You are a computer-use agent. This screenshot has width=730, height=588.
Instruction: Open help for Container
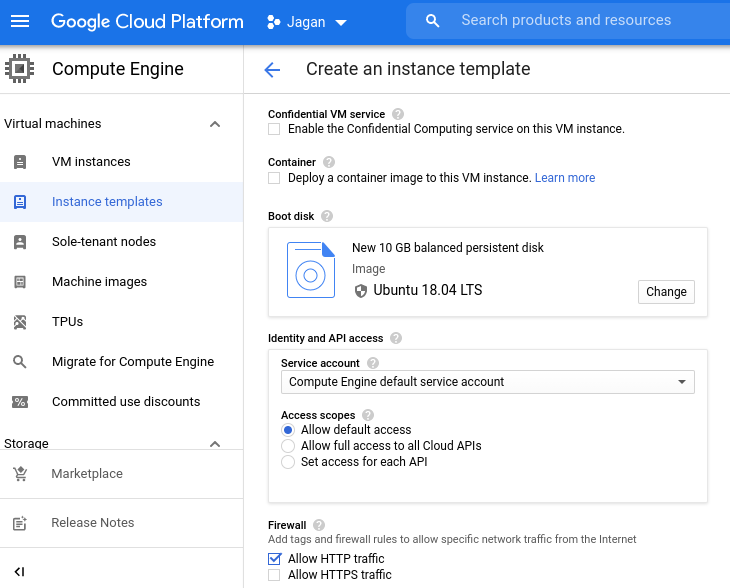click(329, 162)
